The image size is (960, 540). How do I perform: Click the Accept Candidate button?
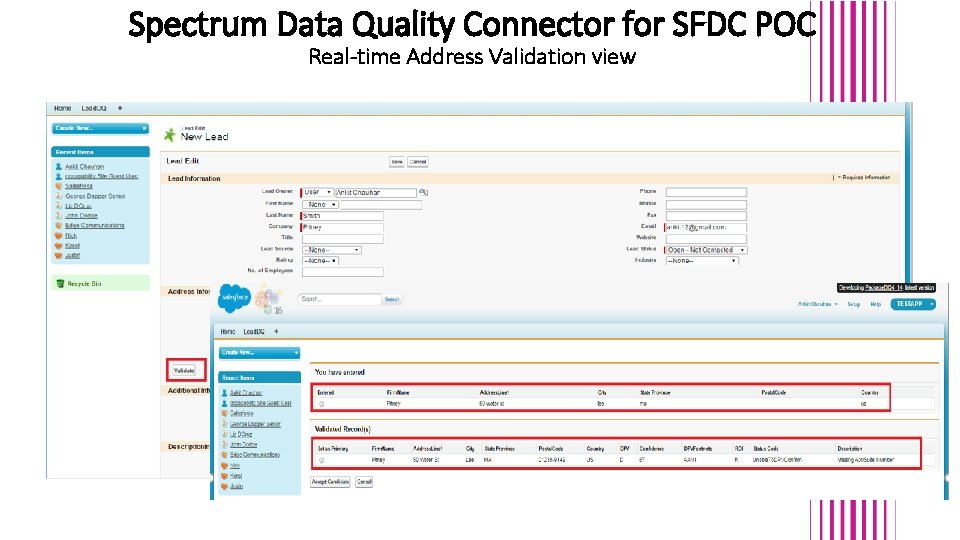[x=330, y=482]
